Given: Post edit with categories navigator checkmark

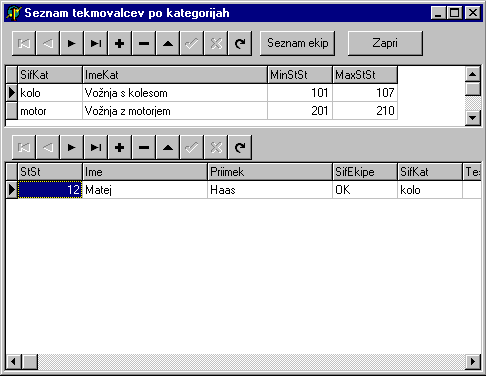Looking at the screenshot, I should pyautogui.click(x=192, y=43).
